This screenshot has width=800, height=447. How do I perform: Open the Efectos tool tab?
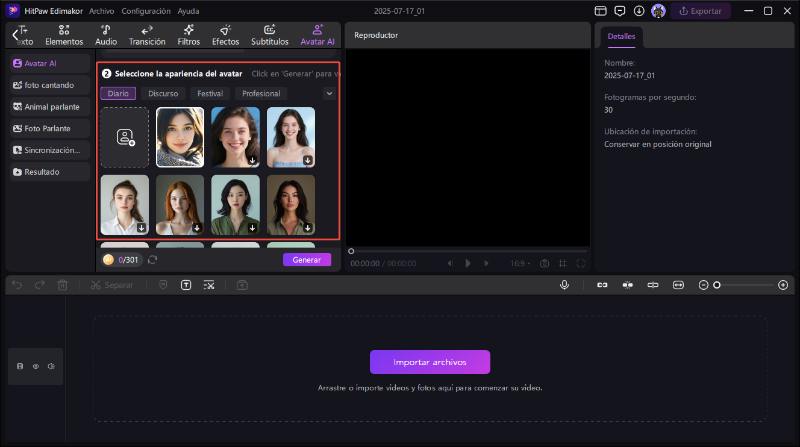[225, 35]
